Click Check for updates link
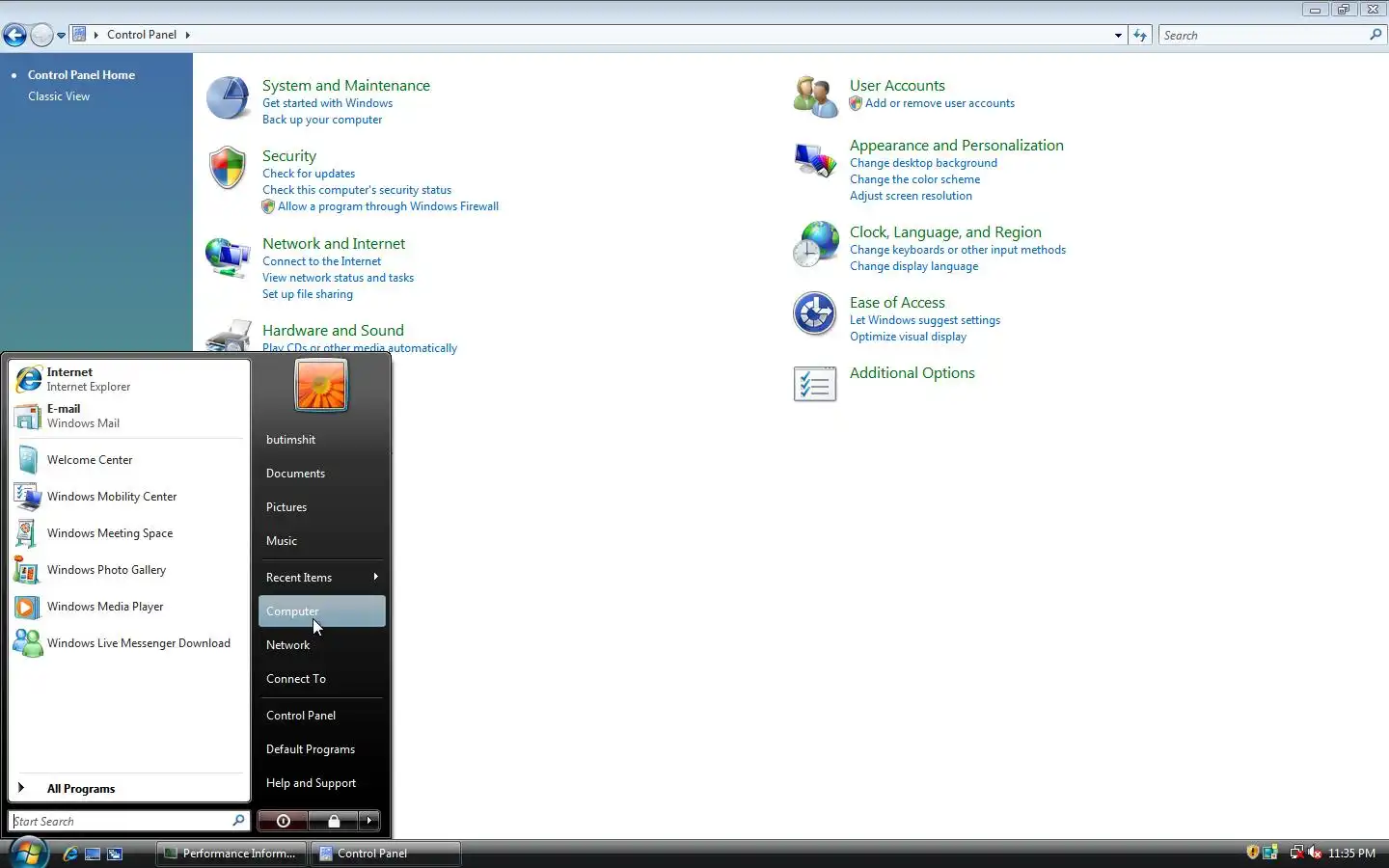The width and height of the screenshot is (1389, 868). [309, 174]
